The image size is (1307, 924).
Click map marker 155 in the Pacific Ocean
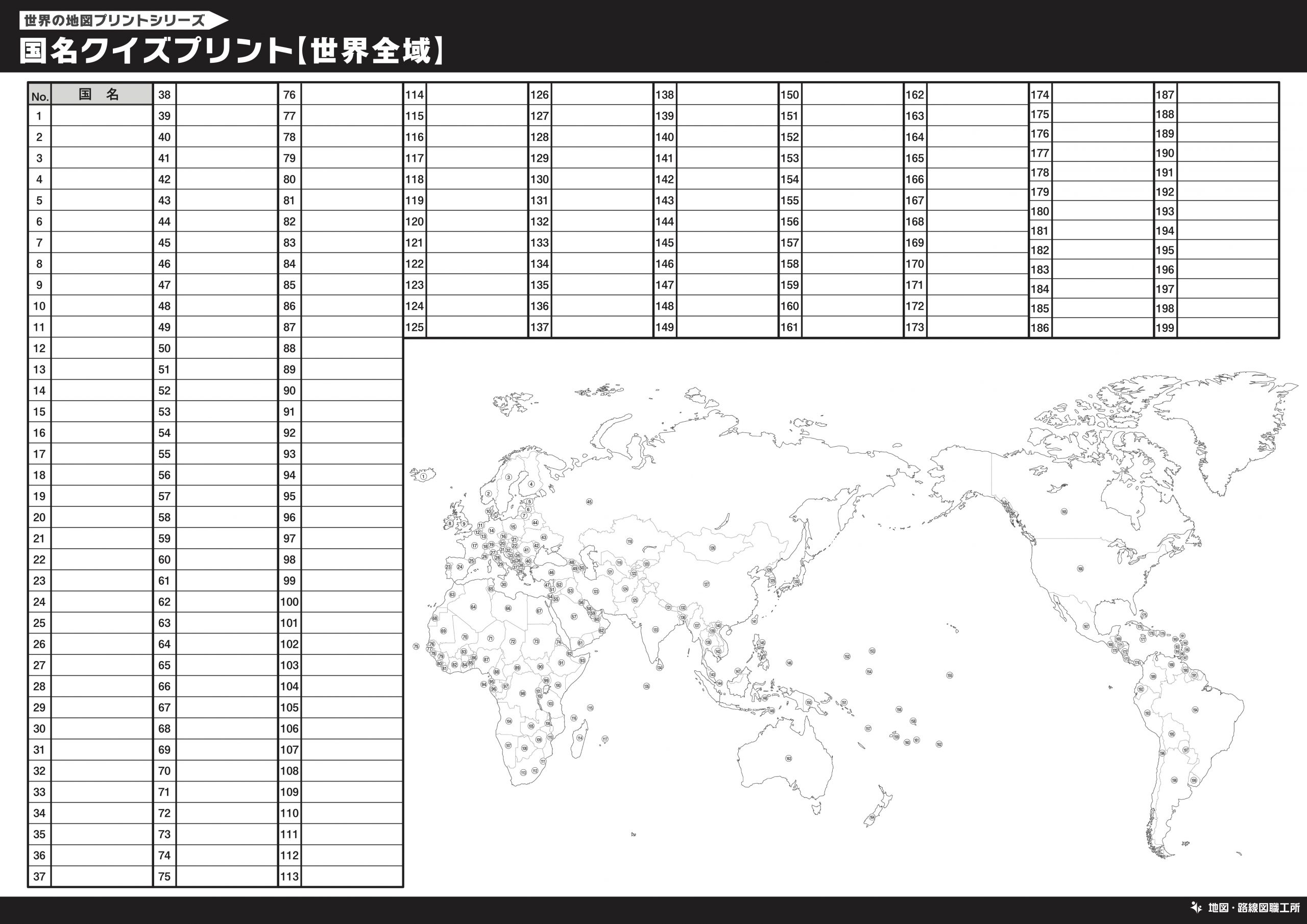click(950, 675)
